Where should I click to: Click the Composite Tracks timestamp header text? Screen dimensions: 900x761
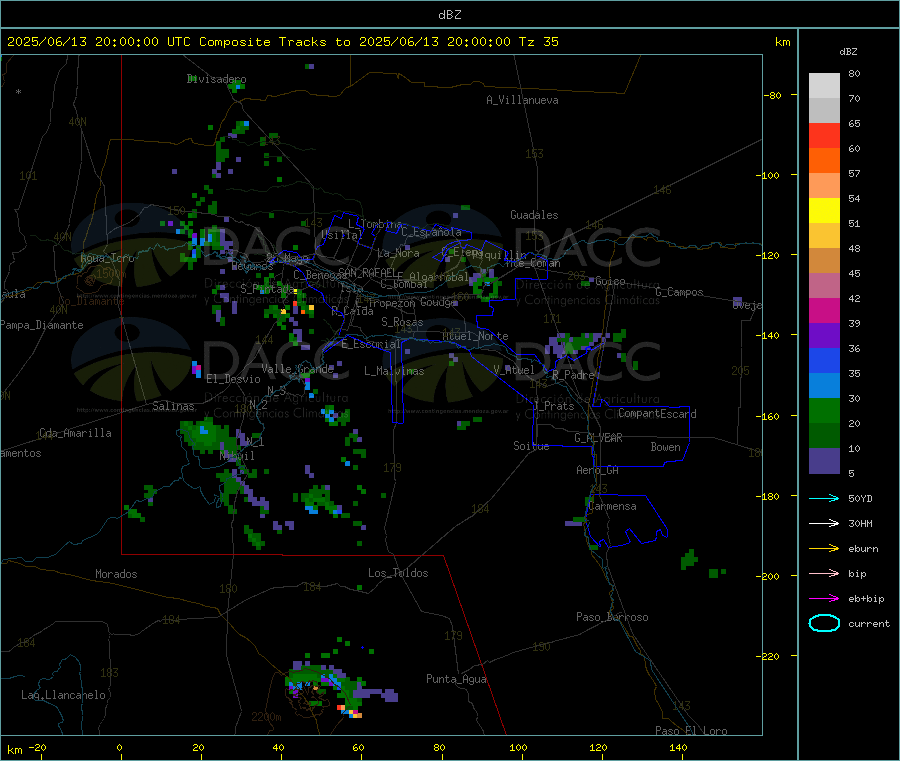pyautogui.click(x=282, y=42)
